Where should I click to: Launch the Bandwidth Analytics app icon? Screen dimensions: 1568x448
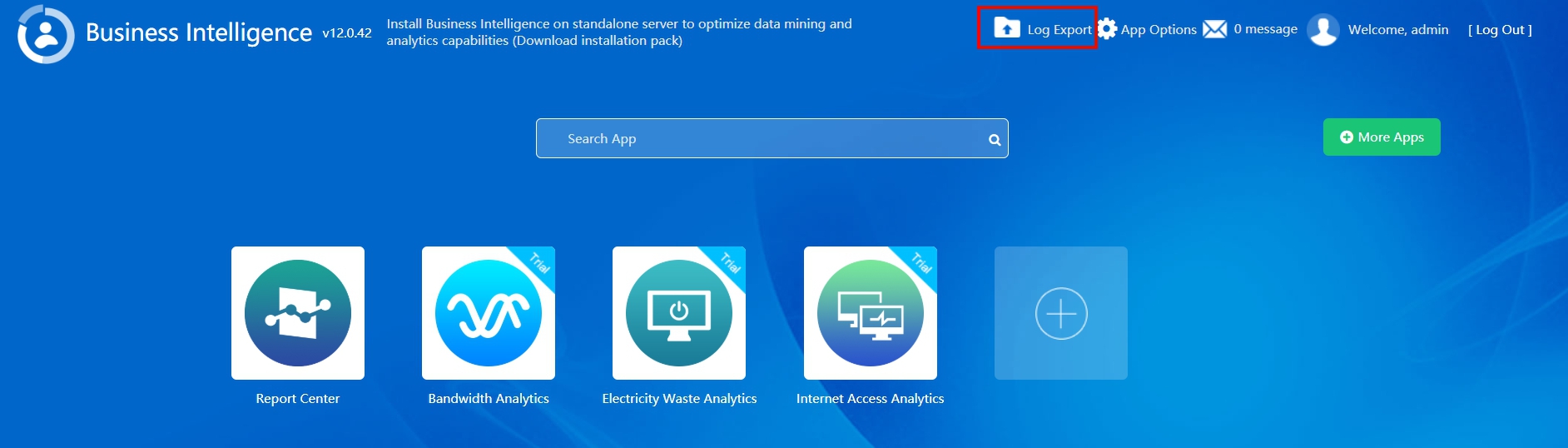(489, 313)
